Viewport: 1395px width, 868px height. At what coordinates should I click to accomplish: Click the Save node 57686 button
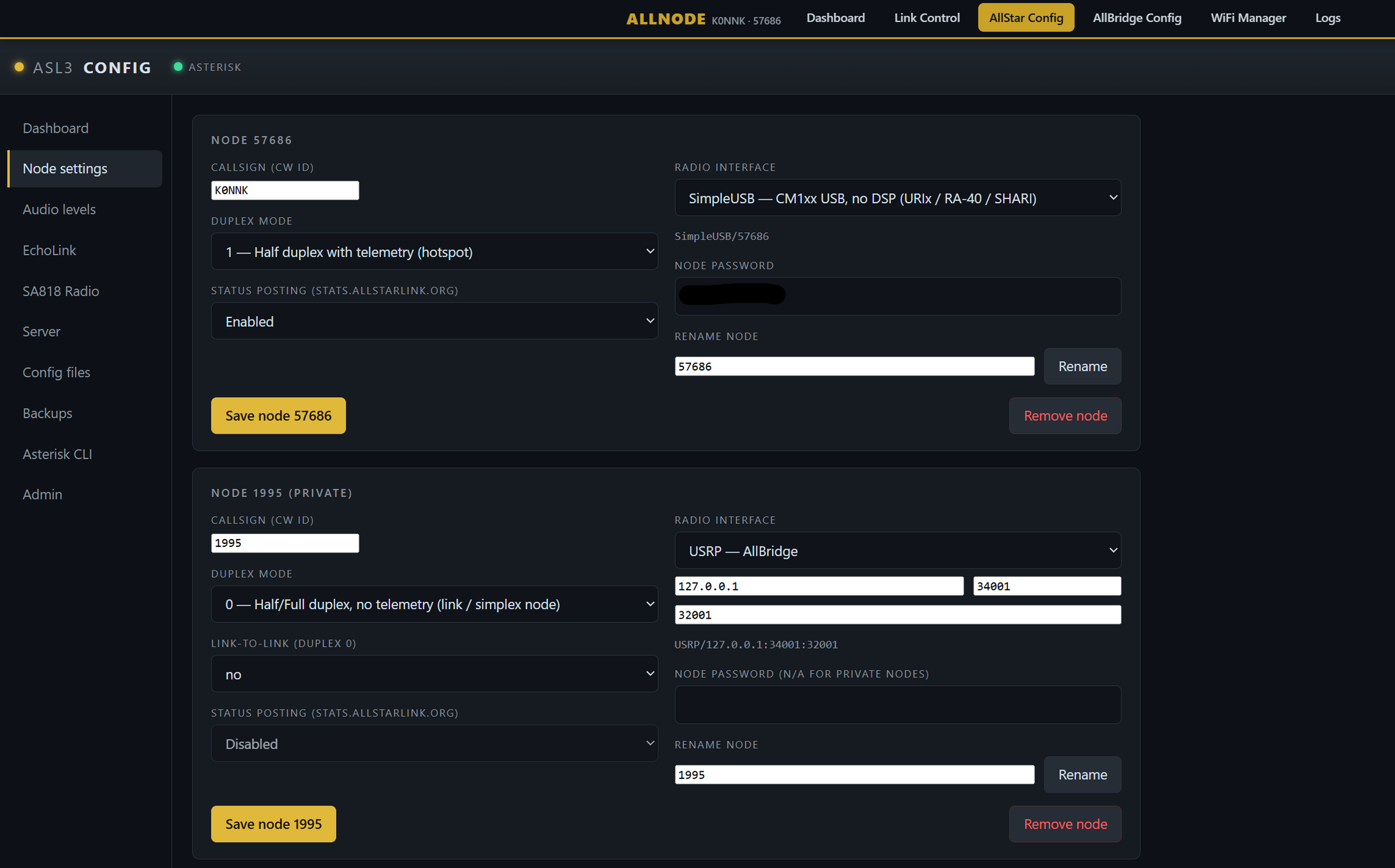(278, 416)
